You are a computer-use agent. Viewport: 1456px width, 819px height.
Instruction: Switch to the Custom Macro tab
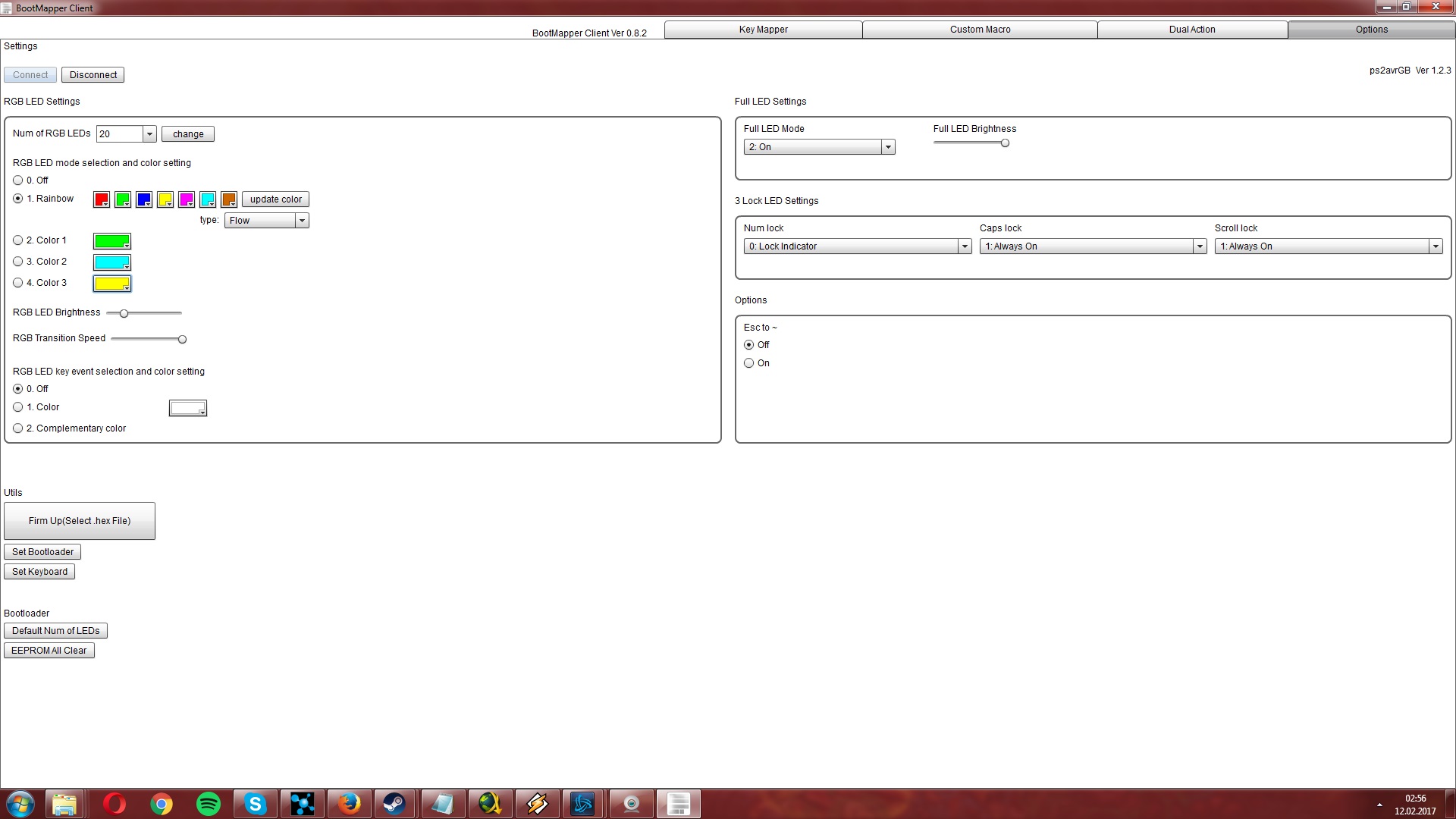coord(980,30)
